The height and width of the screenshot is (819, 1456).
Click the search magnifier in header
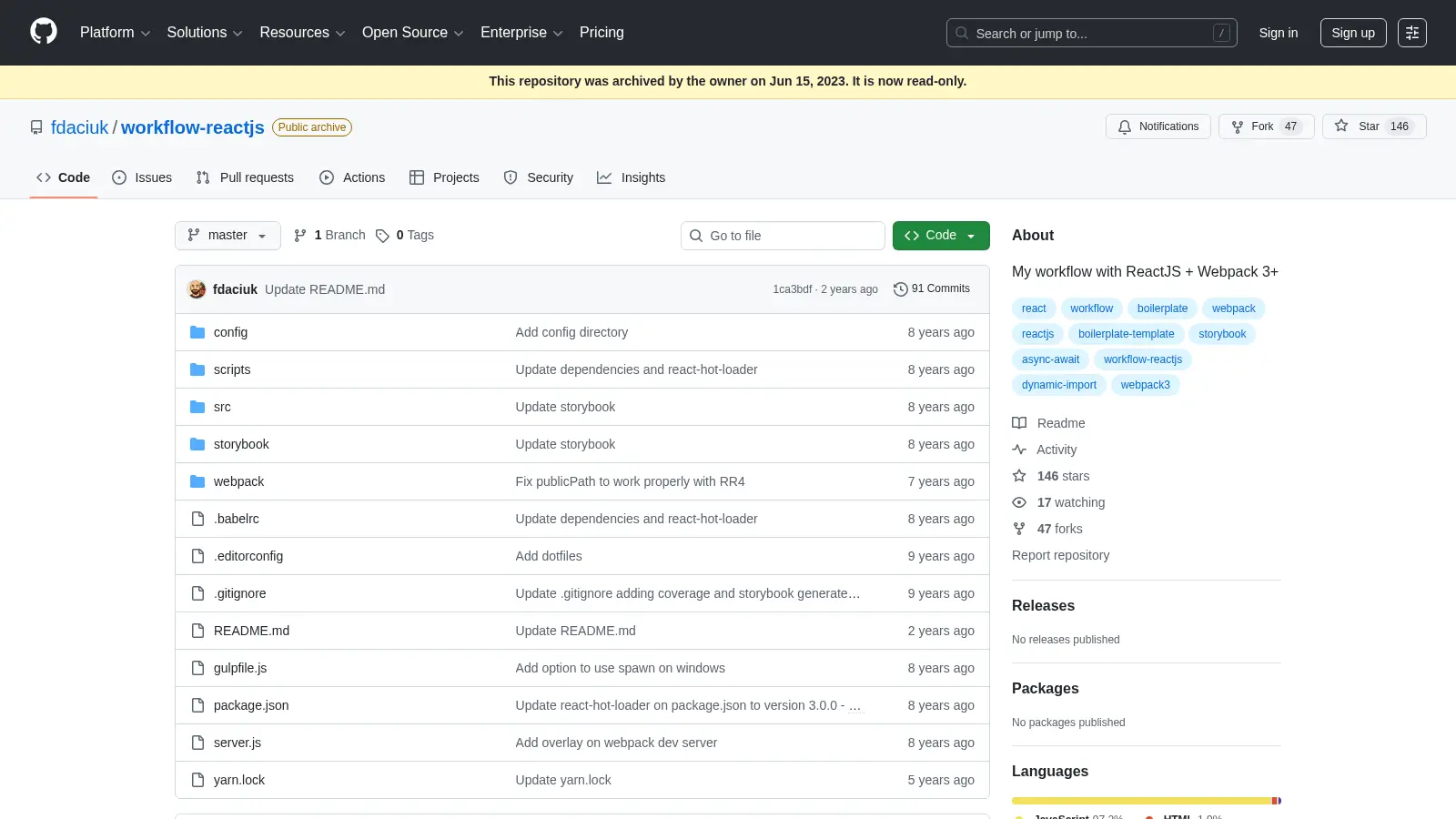(x=962, y=33)
